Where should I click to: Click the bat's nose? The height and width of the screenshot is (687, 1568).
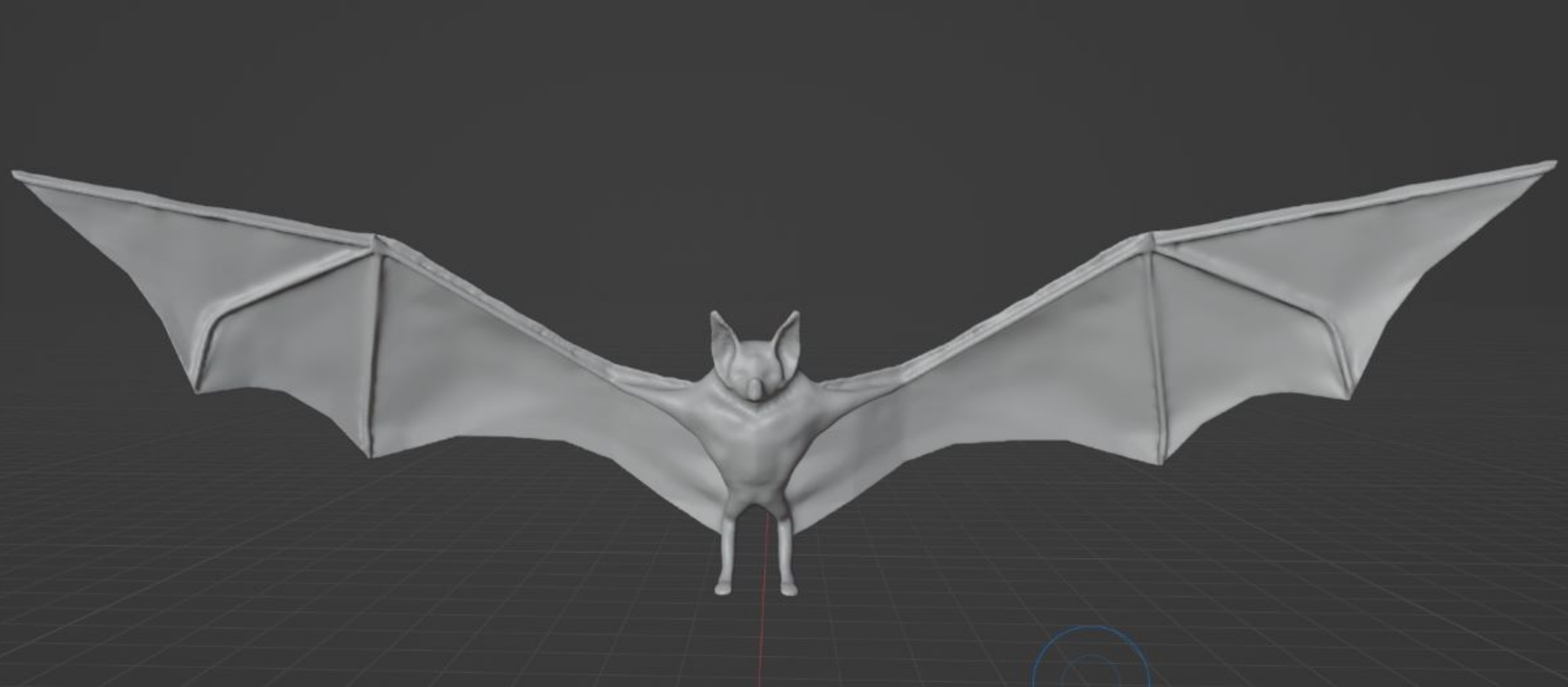pyautogui.click(x=753, y=389)
